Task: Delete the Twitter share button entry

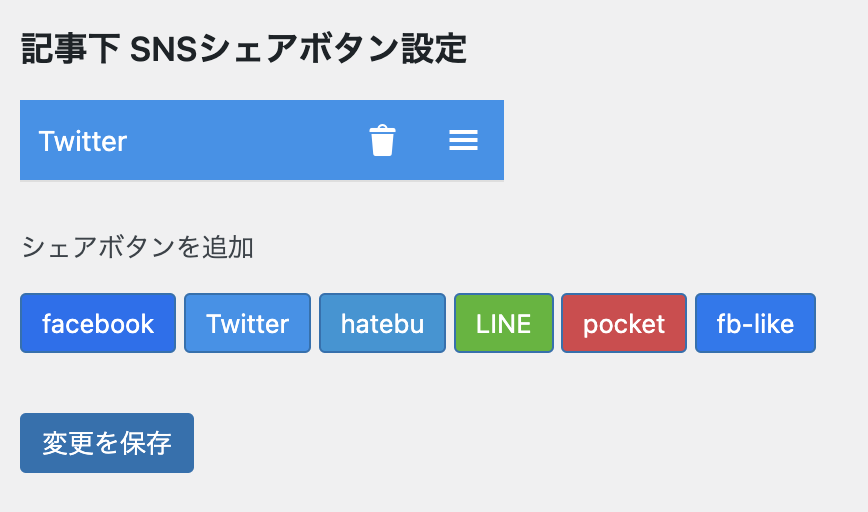Action: pyautogui.click(x=382, y=141)
